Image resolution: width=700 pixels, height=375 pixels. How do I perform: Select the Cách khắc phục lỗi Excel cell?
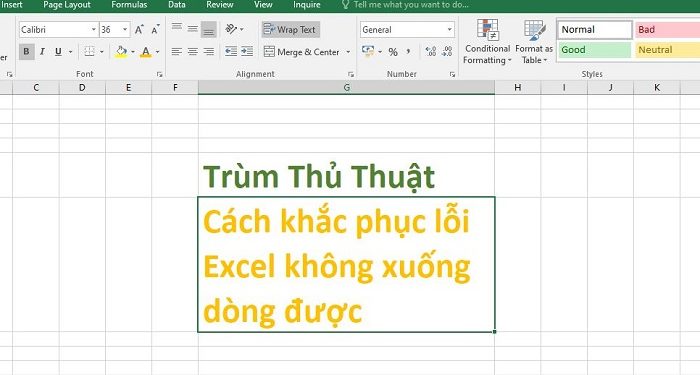[x=346, y=264]
